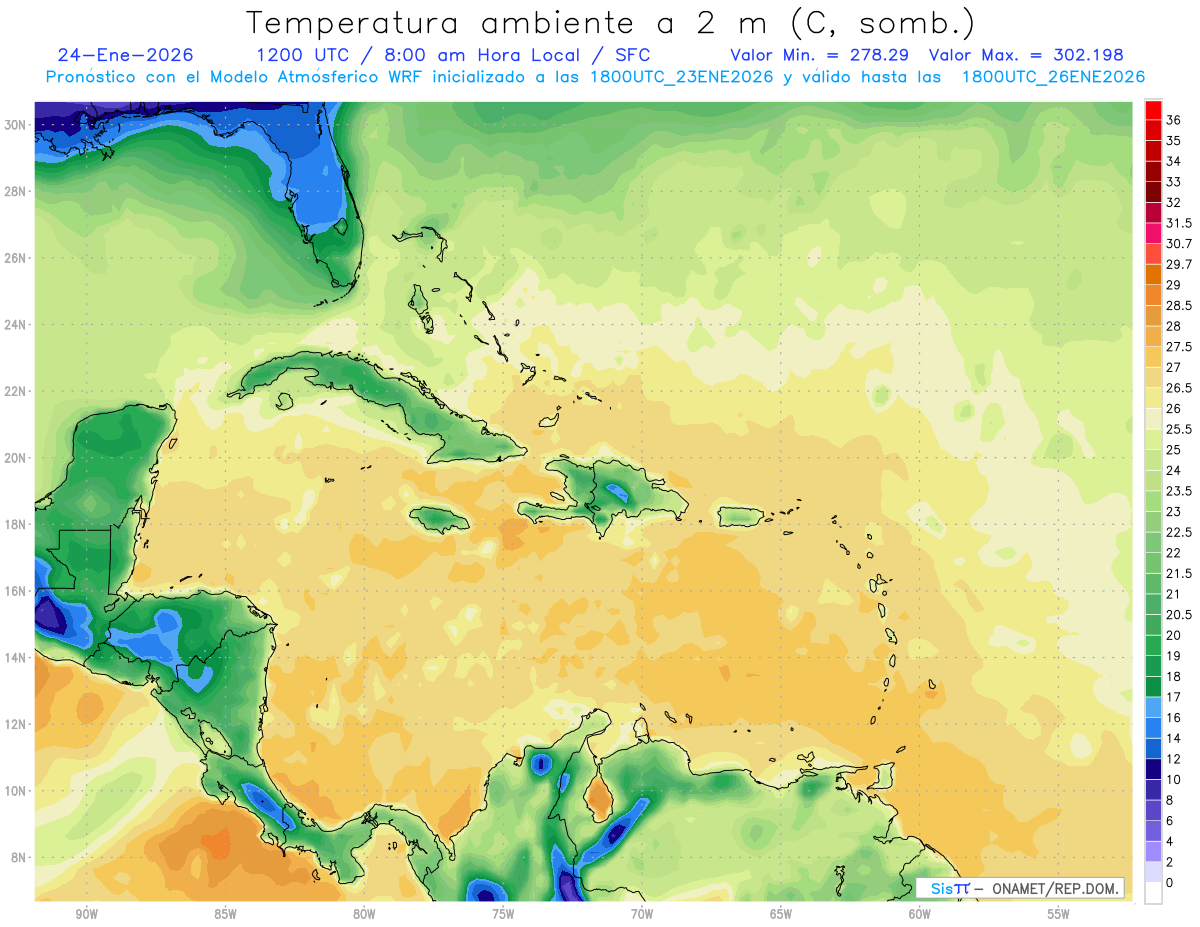Click the latitude axis label '14N'
1200x927 pixels.
click(14, 658)
